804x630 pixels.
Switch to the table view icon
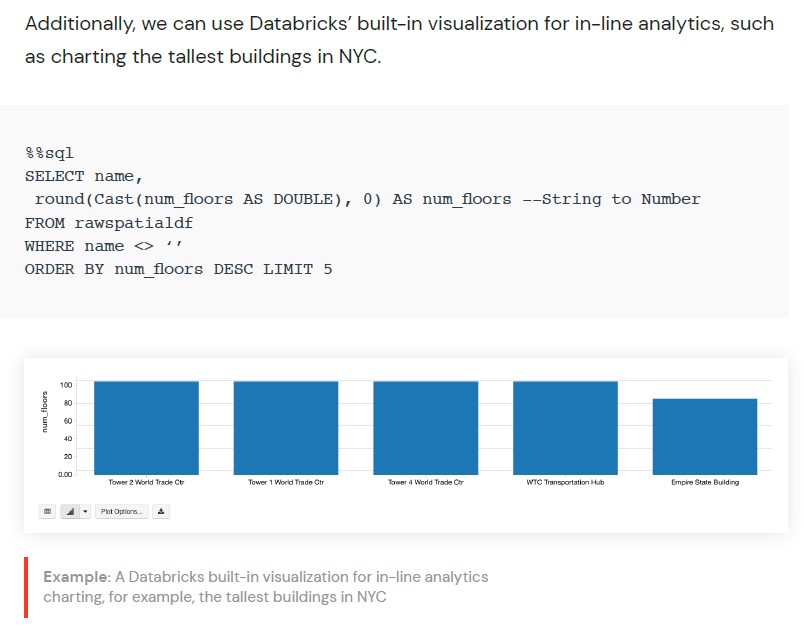coord(47,511)
